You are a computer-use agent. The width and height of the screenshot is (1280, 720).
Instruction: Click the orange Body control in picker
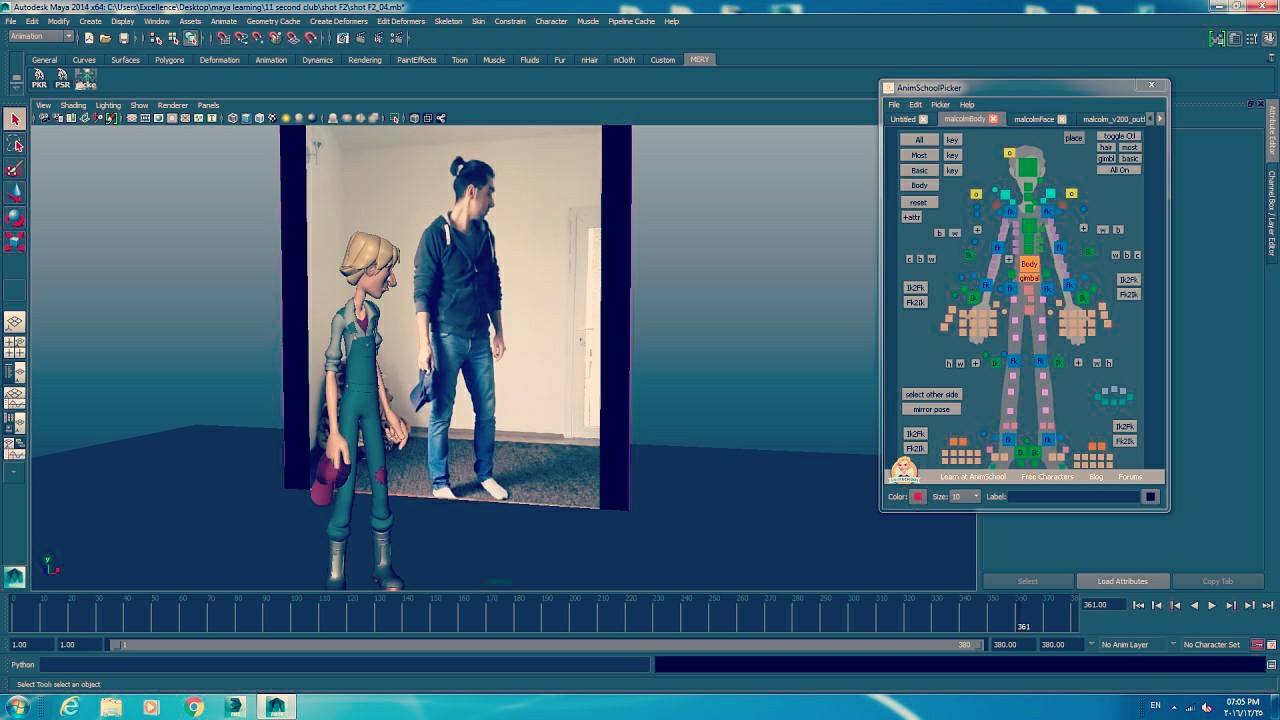pyautogui.click(x=1029, y=264)
